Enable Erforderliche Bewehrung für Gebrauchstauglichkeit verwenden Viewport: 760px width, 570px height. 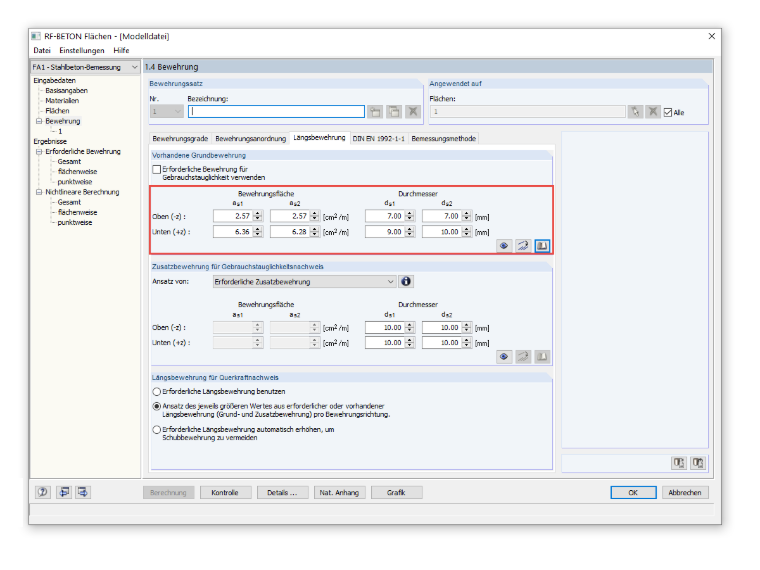coord(157,170)
